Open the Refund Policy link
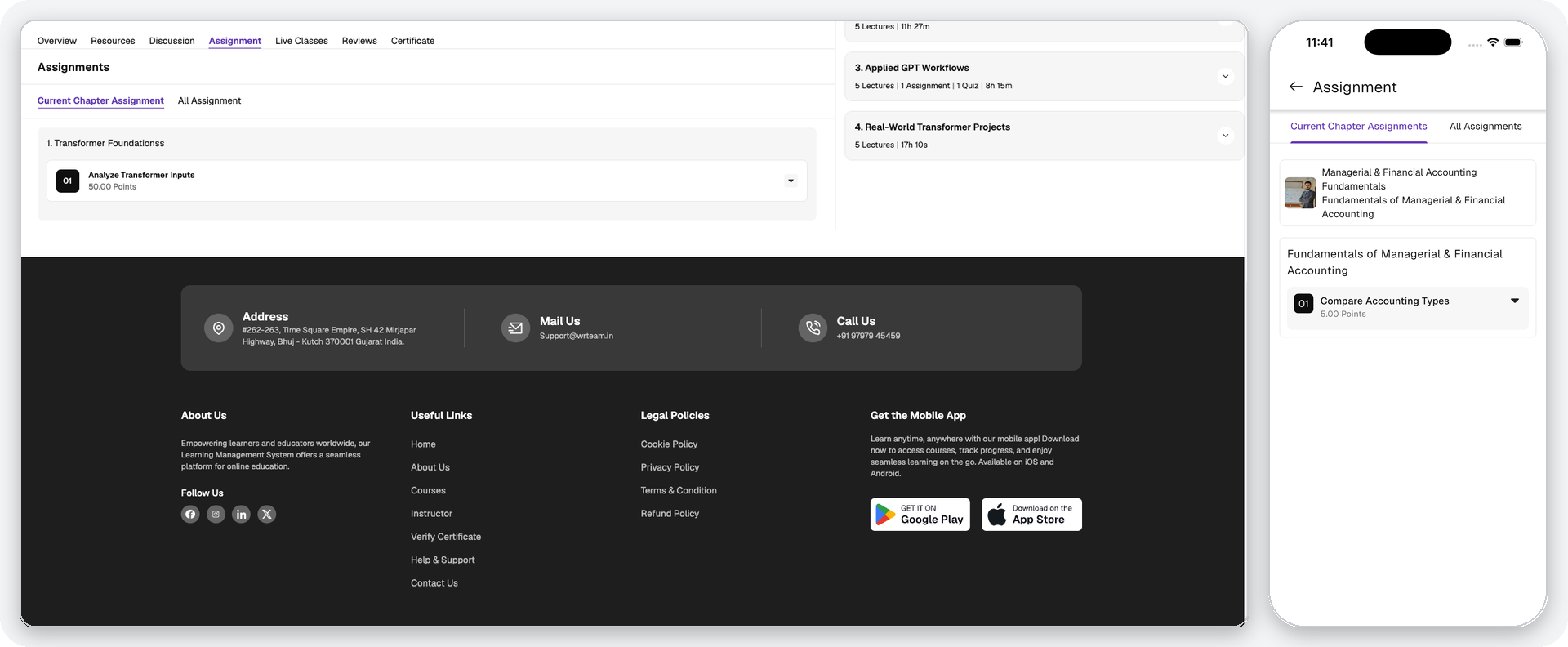Viewport: 1568px width, 647px height. pos(670,514)
